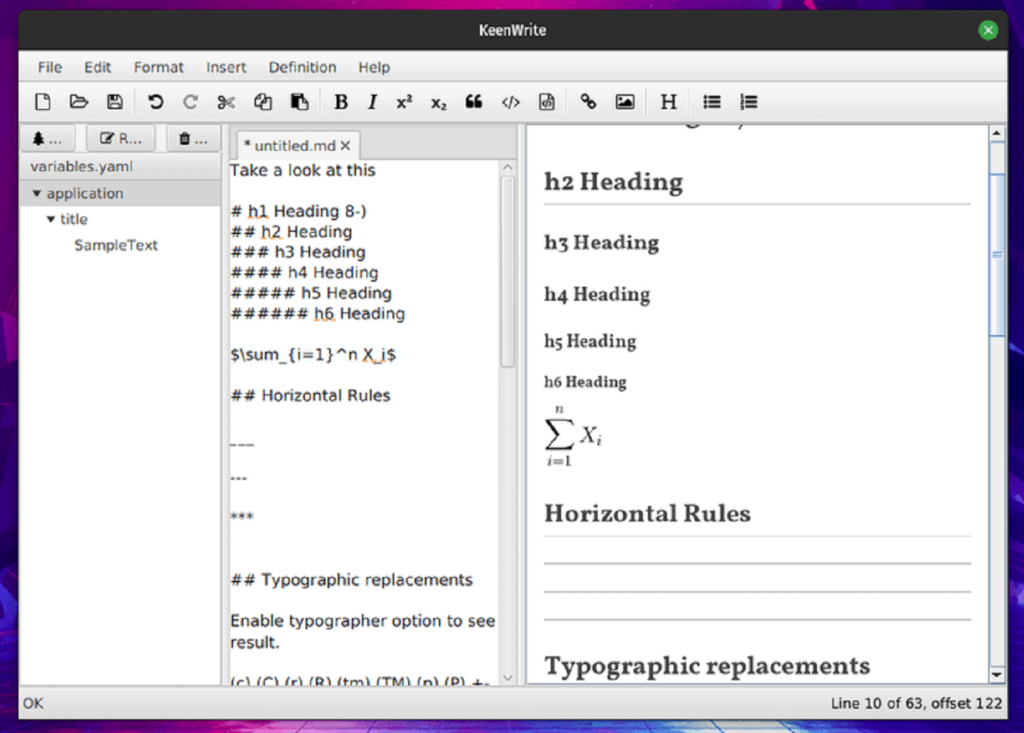This screenshot has width=1024, height=733.
Task: Open the Save document icon
Action: tap(114, 101)
